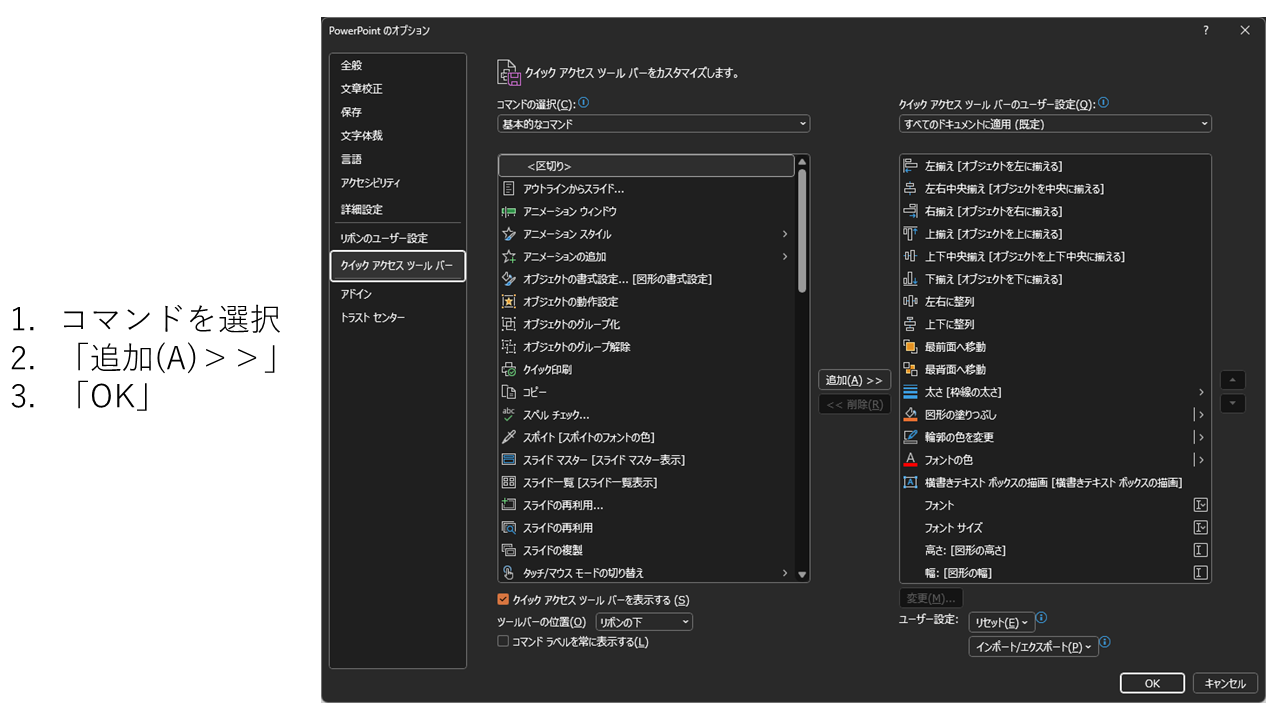
Task: Open the すべてのドキュメントに適用 dropdown
Action: (x=1055, y=124)
